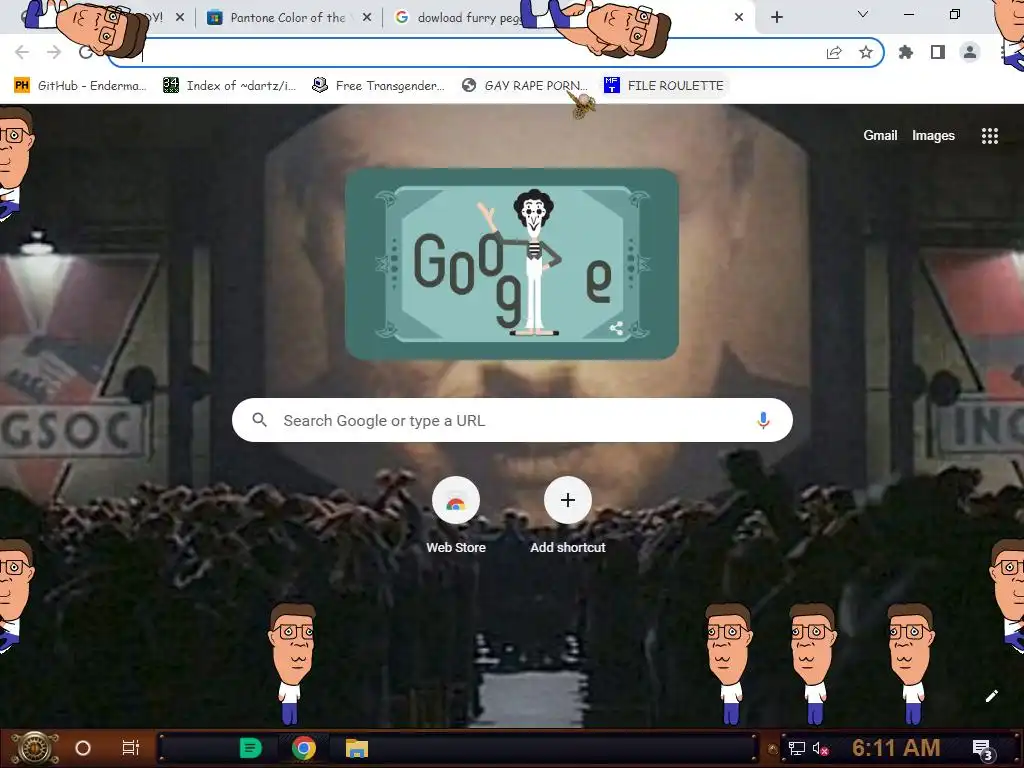
Task: Go back using the browser back arrow
Action: tap(22, 52)
